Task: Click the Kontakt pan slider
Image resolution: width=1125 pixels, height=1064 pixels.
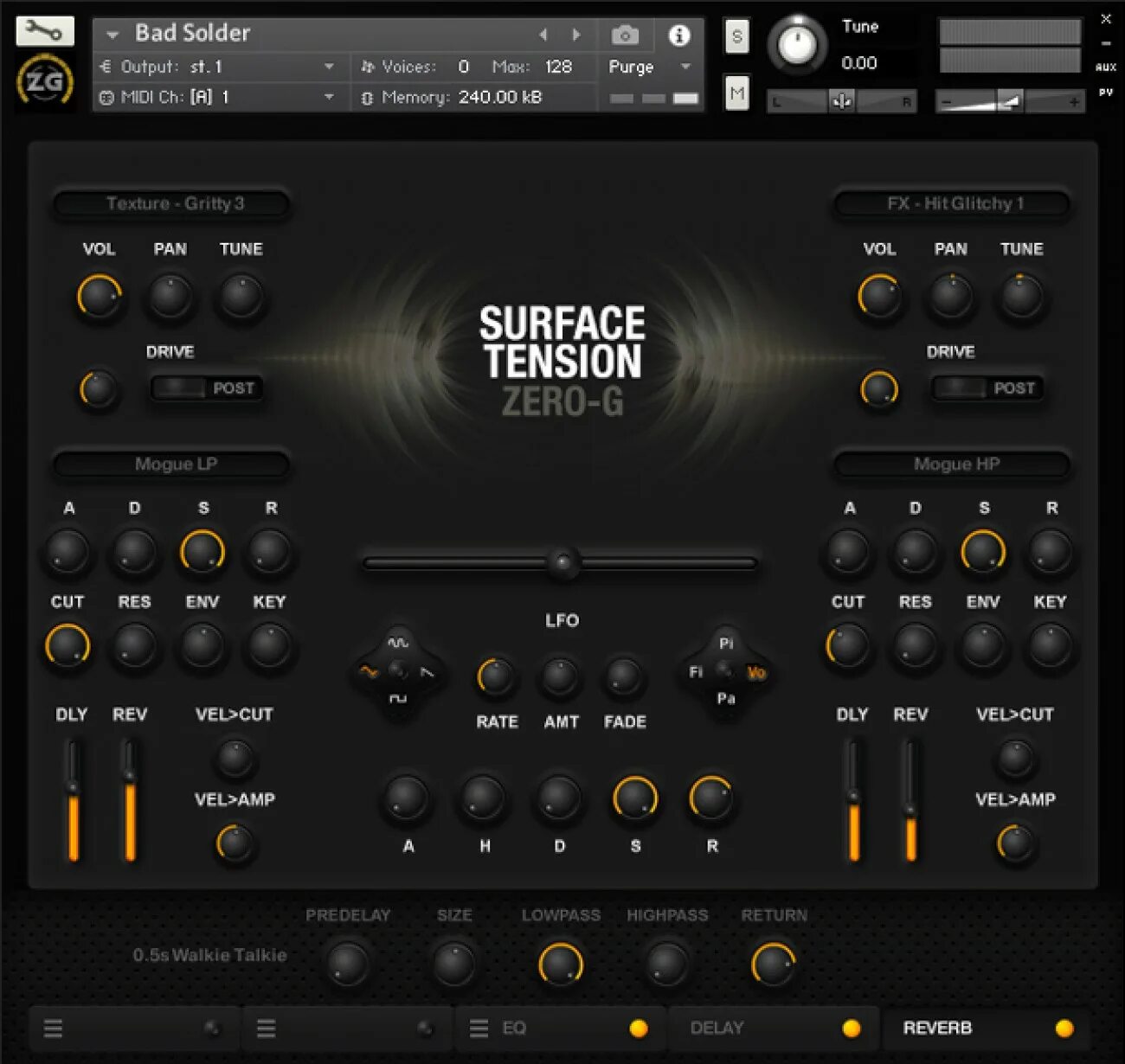Action: click(x=841, y=102)
